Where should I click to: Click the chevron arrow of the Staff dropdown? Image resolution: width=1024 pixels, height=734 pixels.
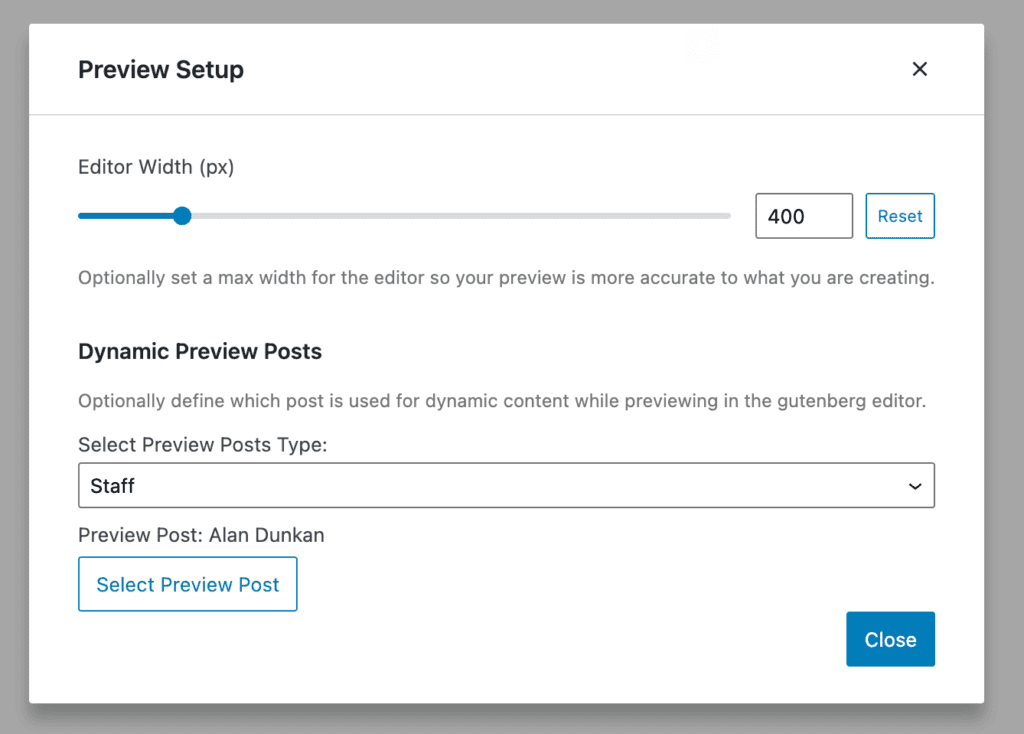(x=914, y=486)
